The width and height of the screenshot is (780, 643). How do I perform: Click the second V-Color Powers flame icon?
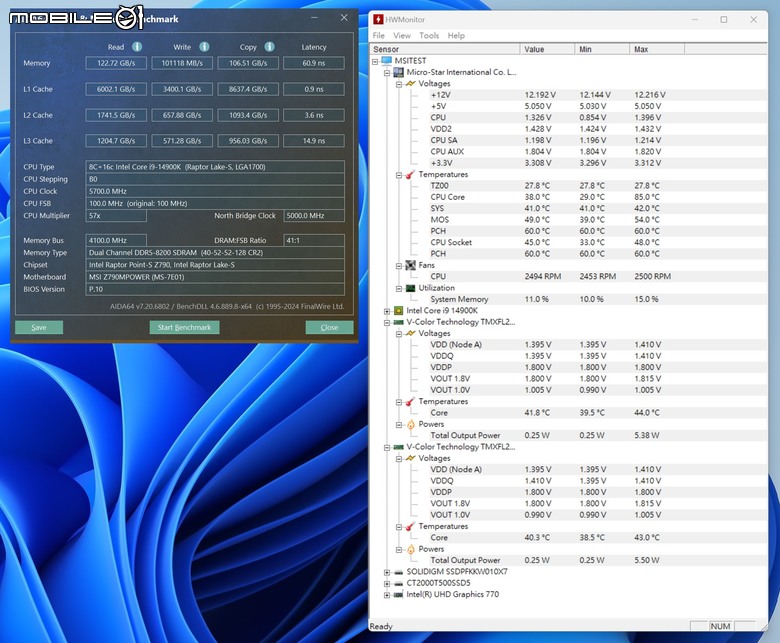click(x=411, y=549)
